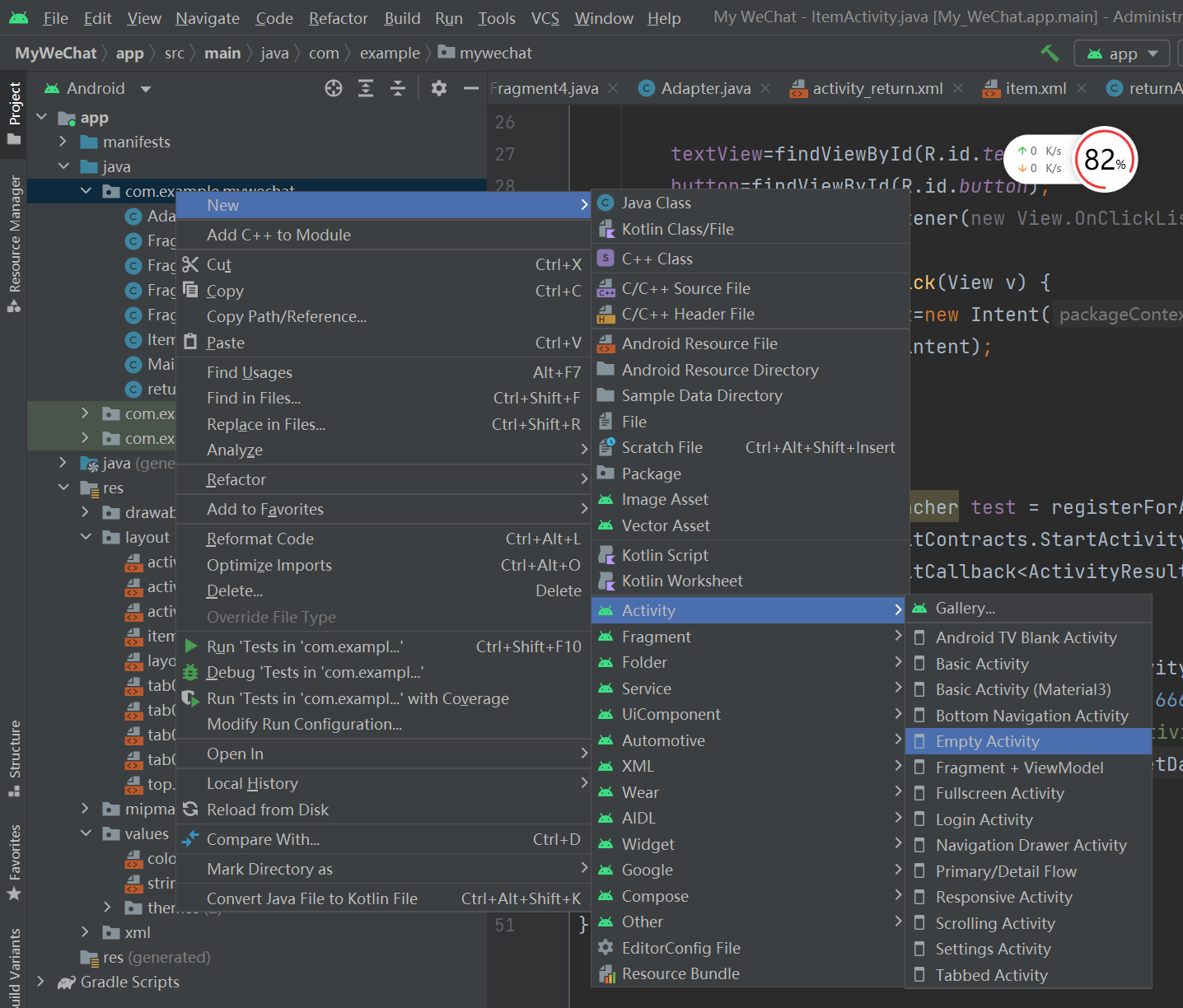This screenshot has height=1008, width=1183.
Task: Click Optimize Imports entry
Action: [x=384, y=565]
